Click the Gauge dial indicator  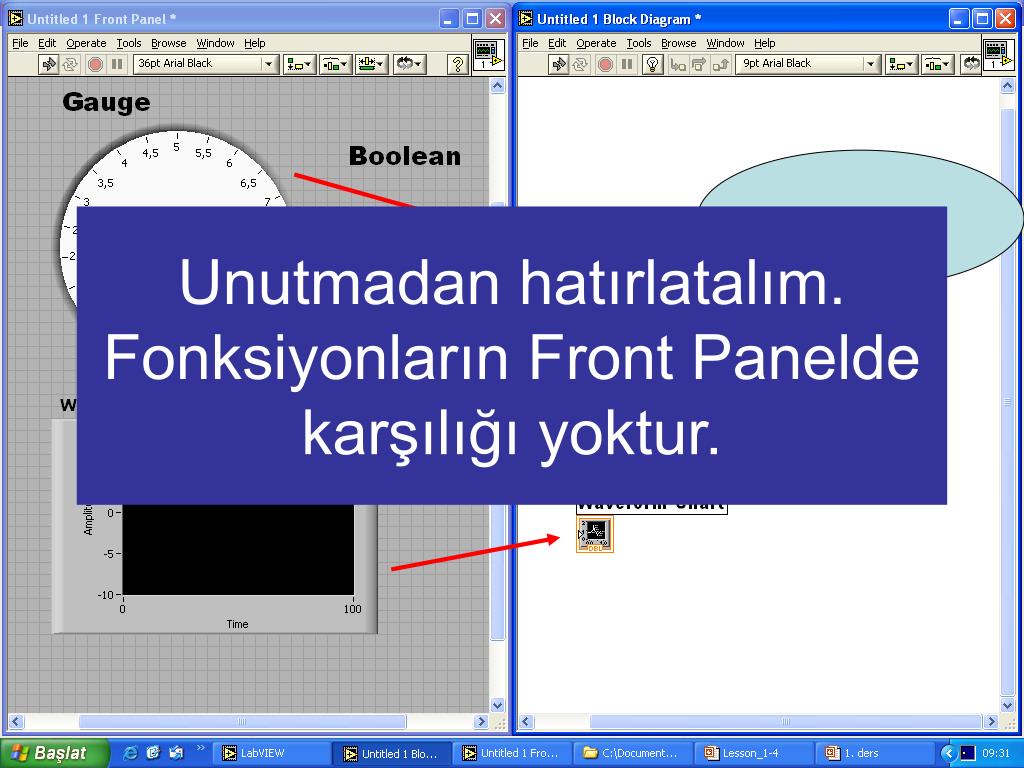coord(176,170)
